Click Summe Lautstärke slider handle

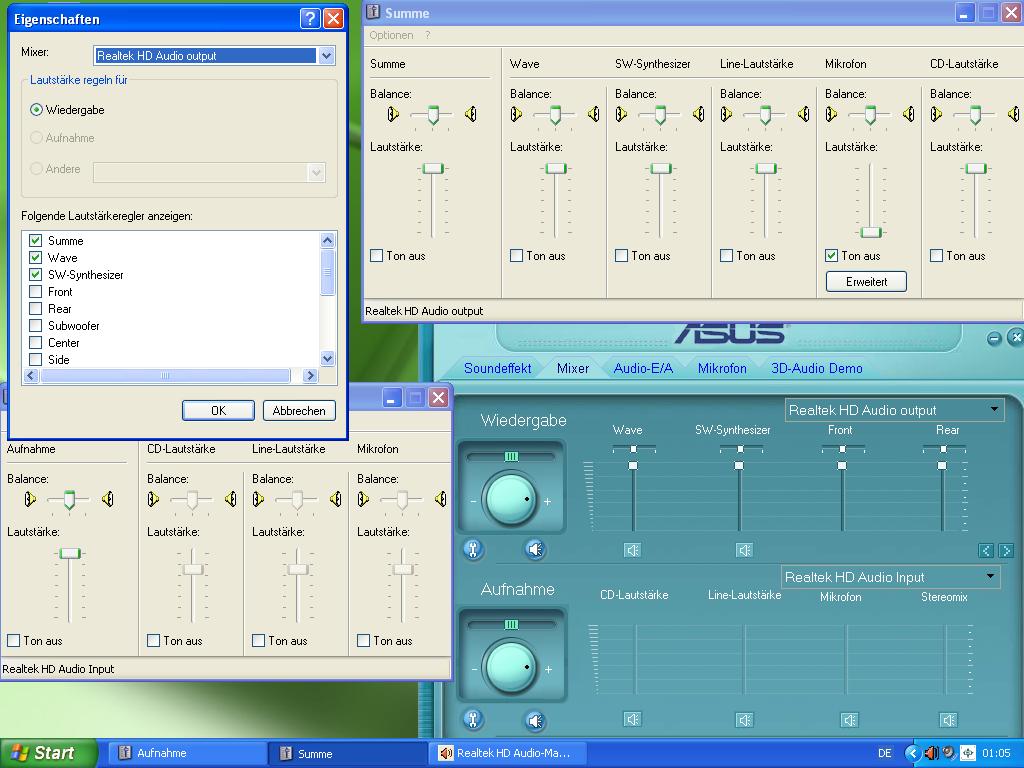(432, 168)
